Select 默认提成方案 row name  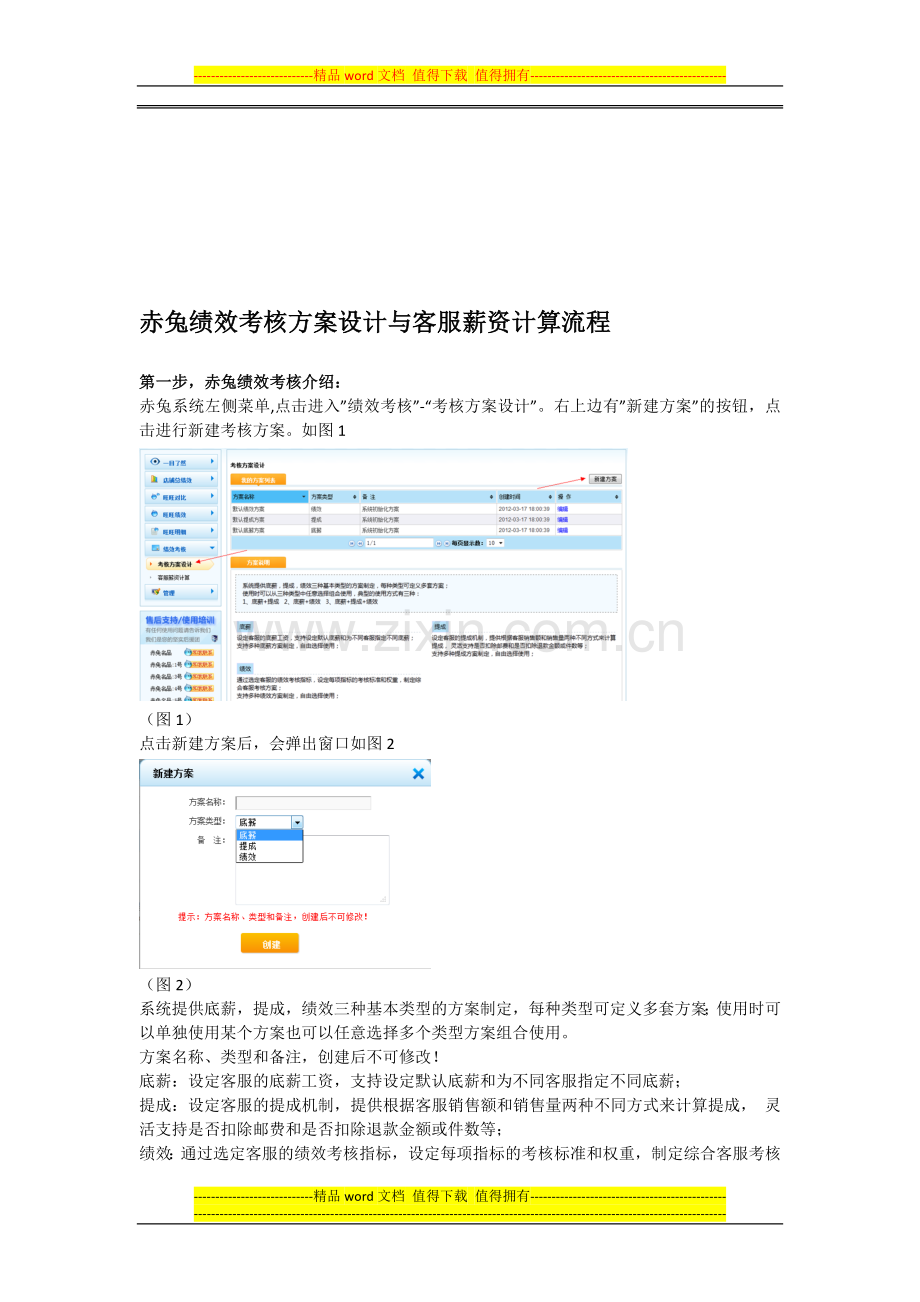pos(248,519)
